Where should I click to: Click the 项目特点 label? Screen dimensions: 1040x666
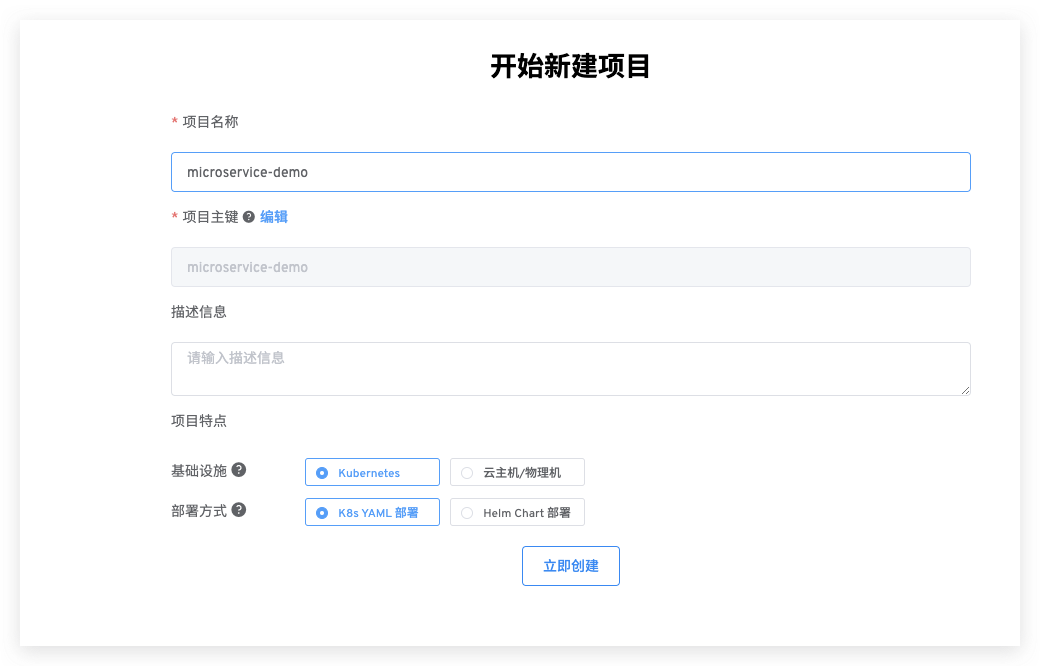[x=199, y=421]
